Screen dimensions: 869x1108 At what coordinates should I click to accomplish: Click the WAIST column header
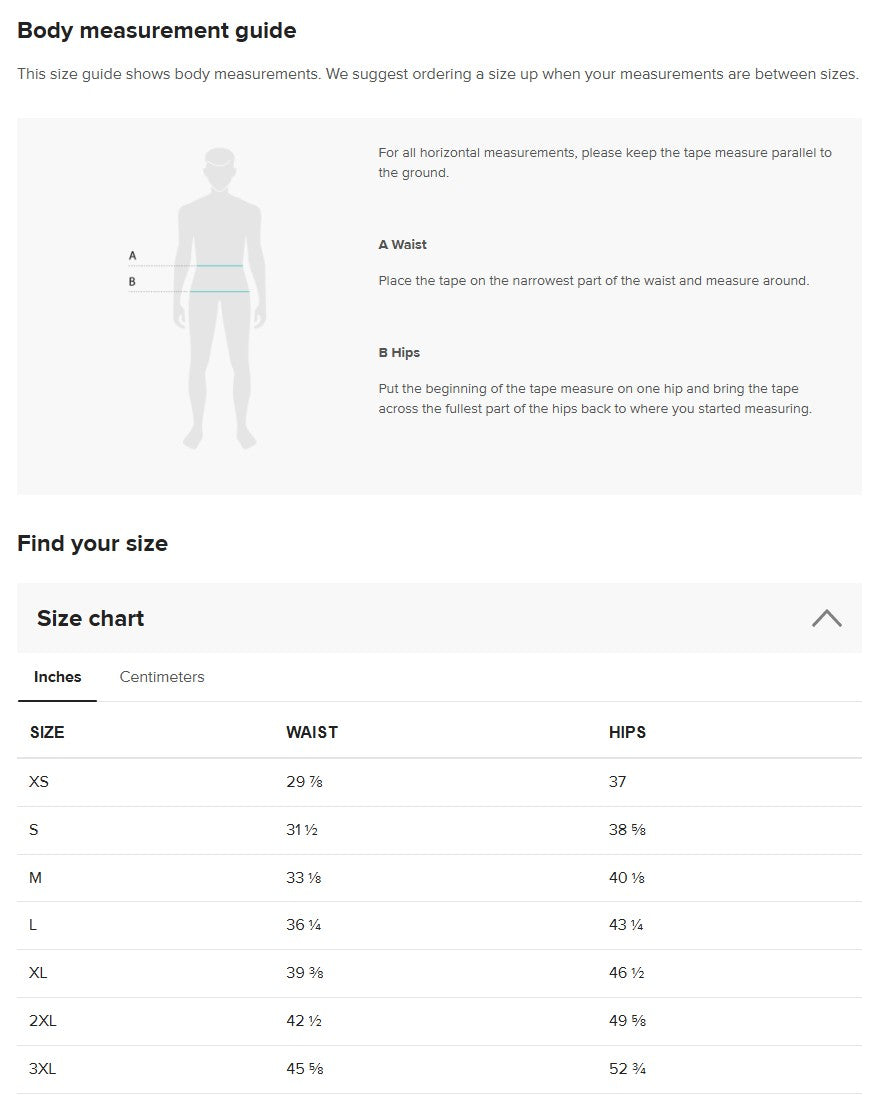[312, 732]
